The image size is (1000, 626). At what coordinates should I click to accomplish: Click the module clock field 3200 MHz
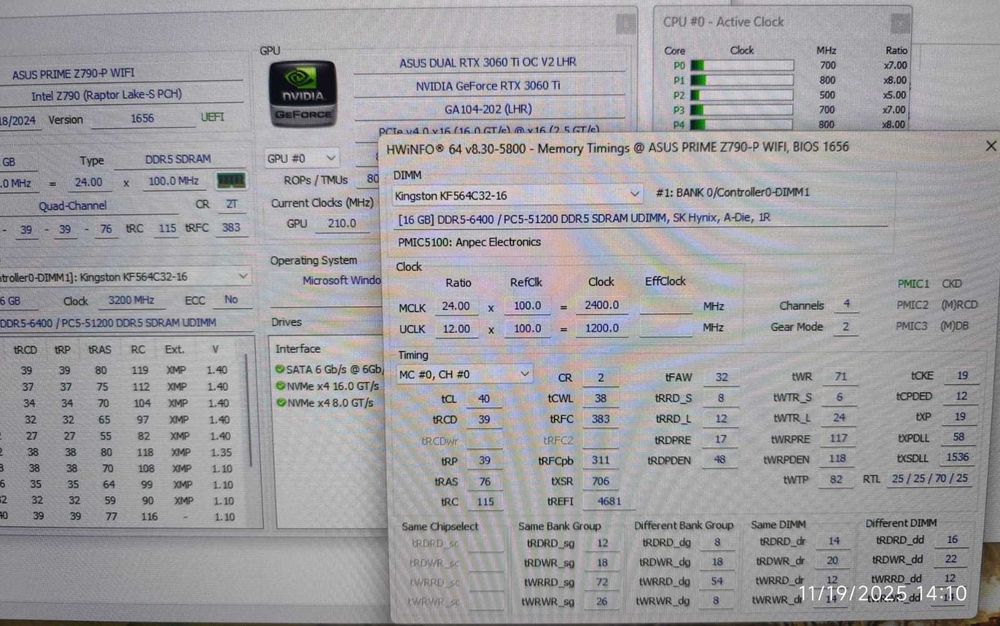pyautogui.click(x=131, y=300)
